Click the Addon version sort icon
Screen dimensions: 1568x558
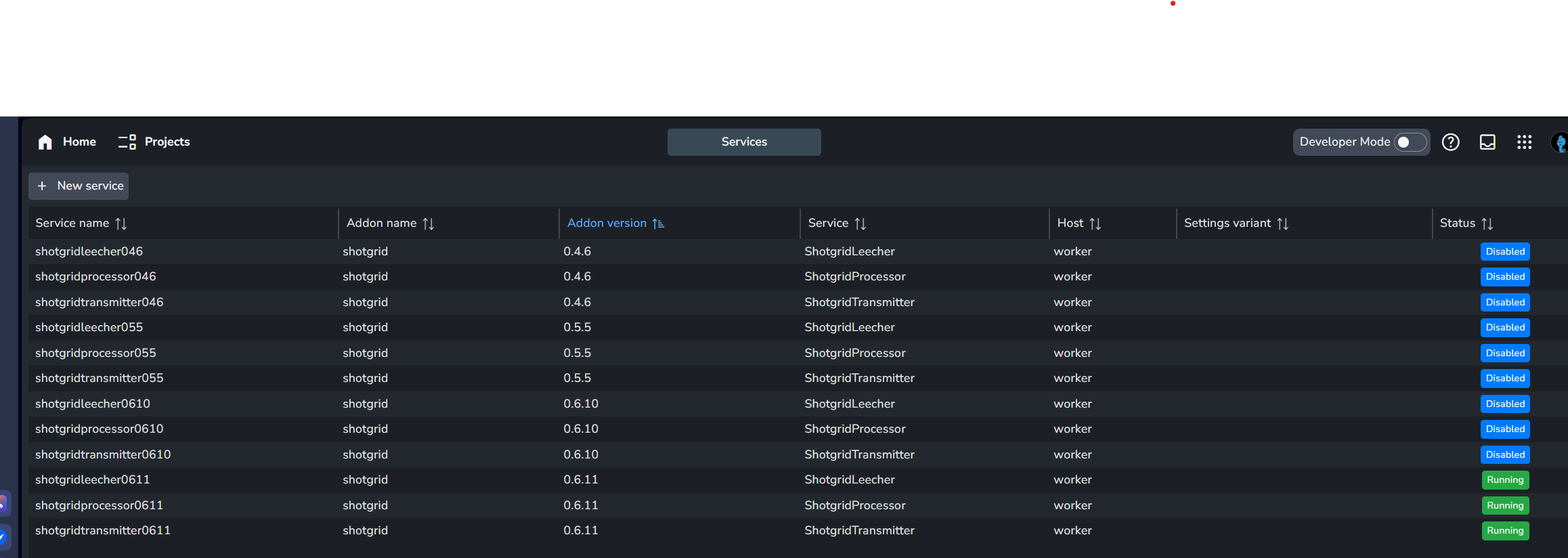click(658, 223)
